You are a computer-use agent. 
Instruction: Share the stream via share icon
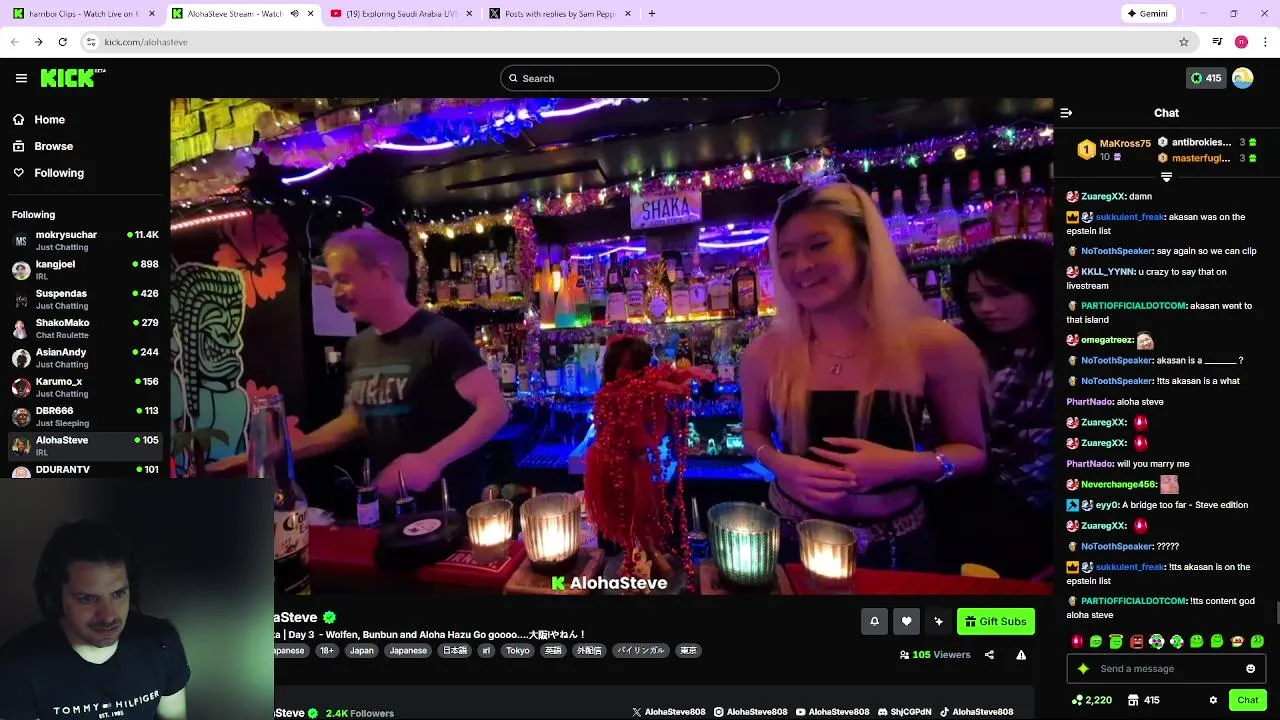pyautogui.click(x=989, y=655)
